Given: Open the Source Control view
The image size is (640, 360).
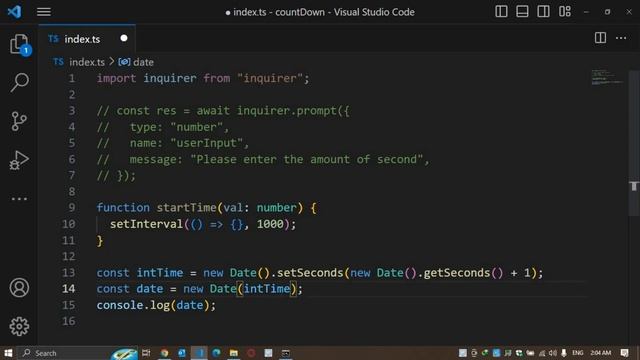Looking at the screenshot, I should coord(19,121).
